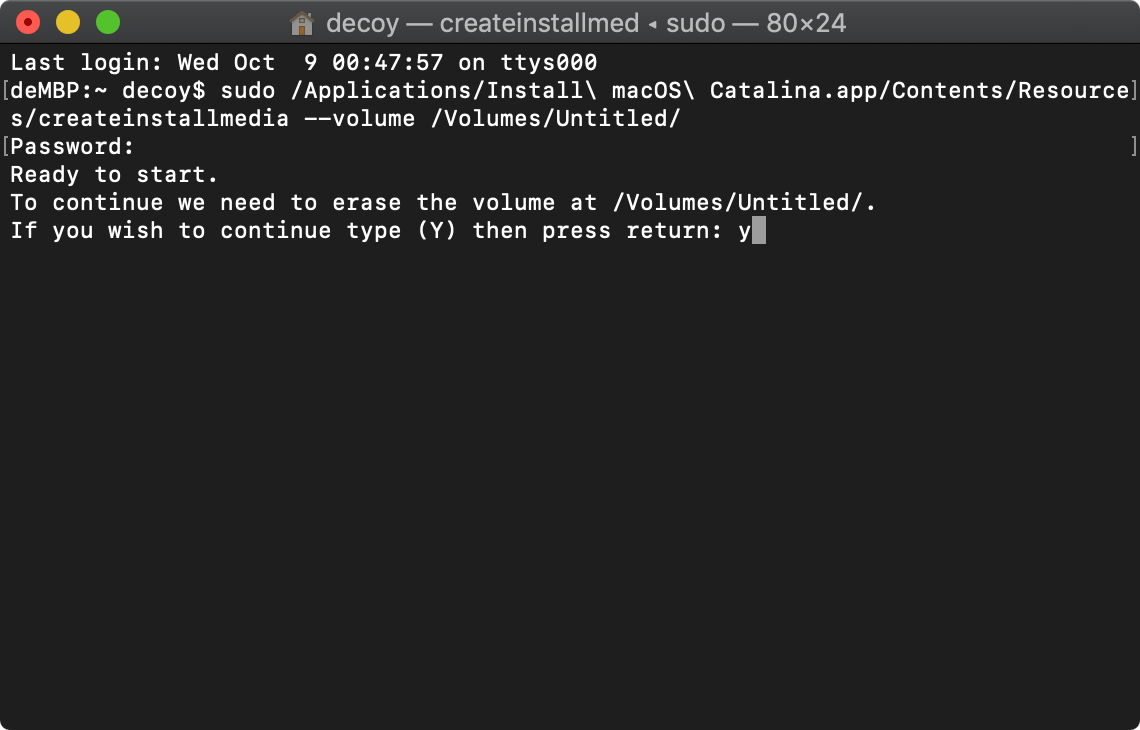Screen dimensions: 1140x730
Task: Click the typed "y" response character
Action: (744, 231)
